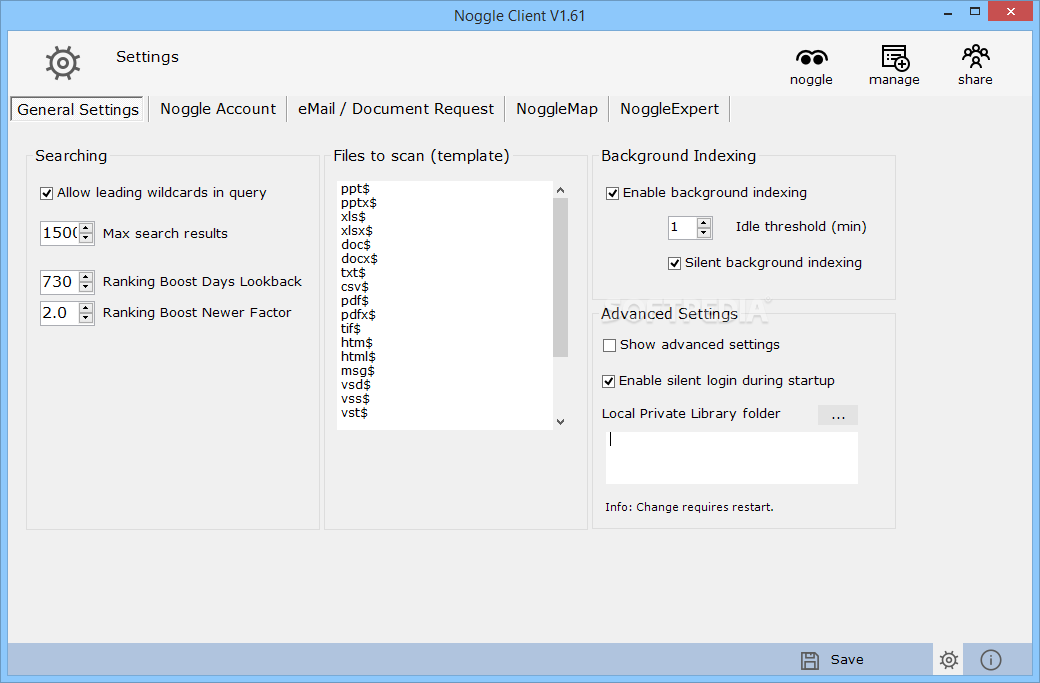Viewport: 1040px width, 683px height.
Task: Toggle Enable silent login during startup
Action: pos(608,381)
